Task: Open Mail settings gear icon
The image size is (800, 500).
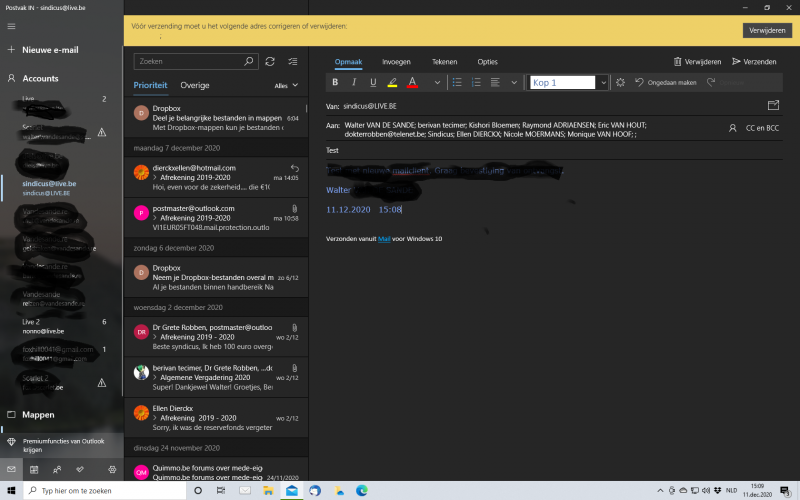Action: coord(112,469)
